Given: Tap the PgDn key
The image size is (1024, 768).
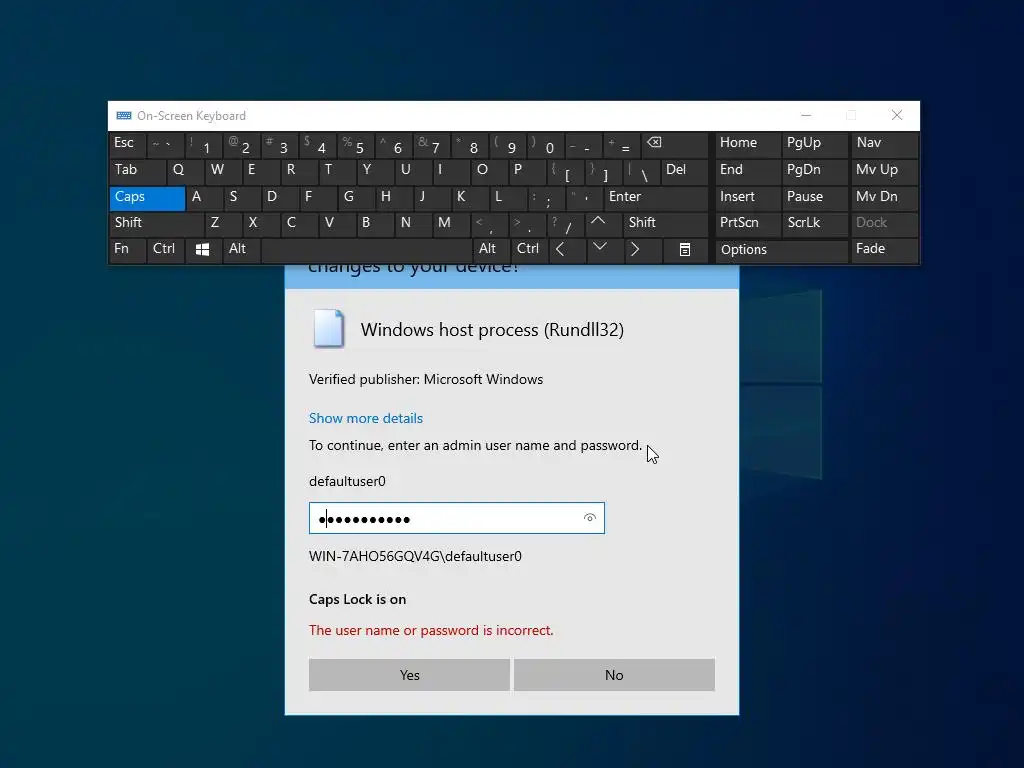Looking at the screenshot, I should point(814,171).
